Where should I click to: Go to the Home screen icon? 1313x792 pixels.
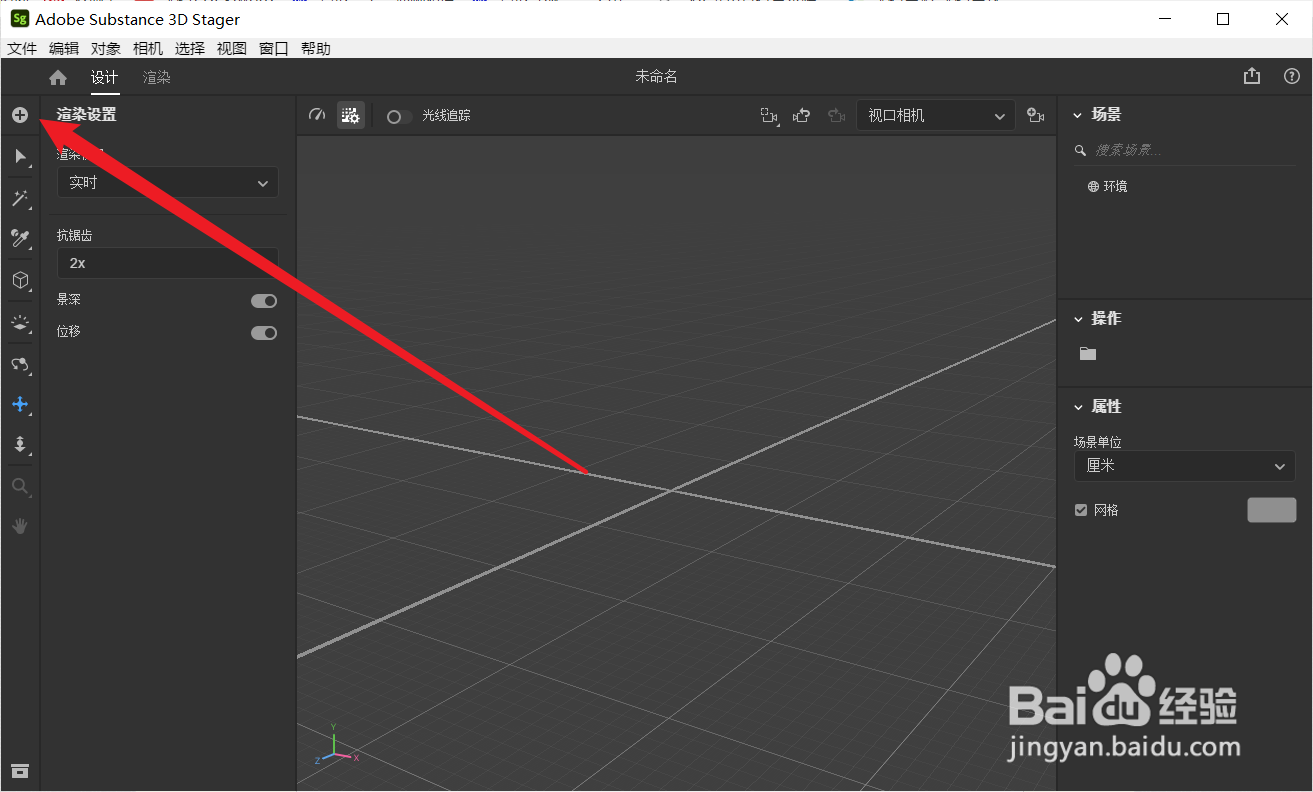58,77
